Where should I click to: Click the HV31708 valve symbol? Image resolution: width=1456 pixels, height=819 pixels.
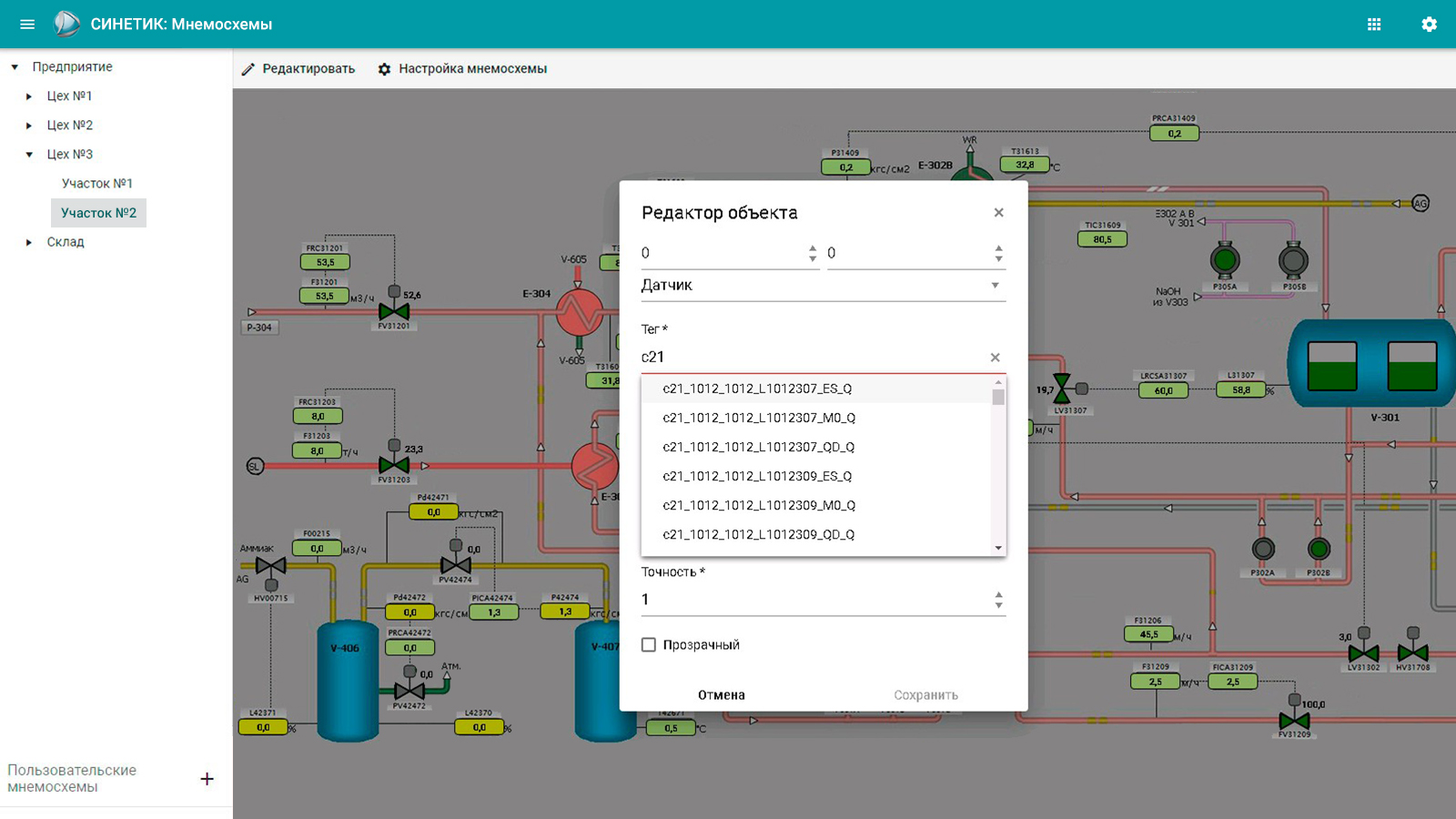pyautogui.click(x=1412, y=653)
